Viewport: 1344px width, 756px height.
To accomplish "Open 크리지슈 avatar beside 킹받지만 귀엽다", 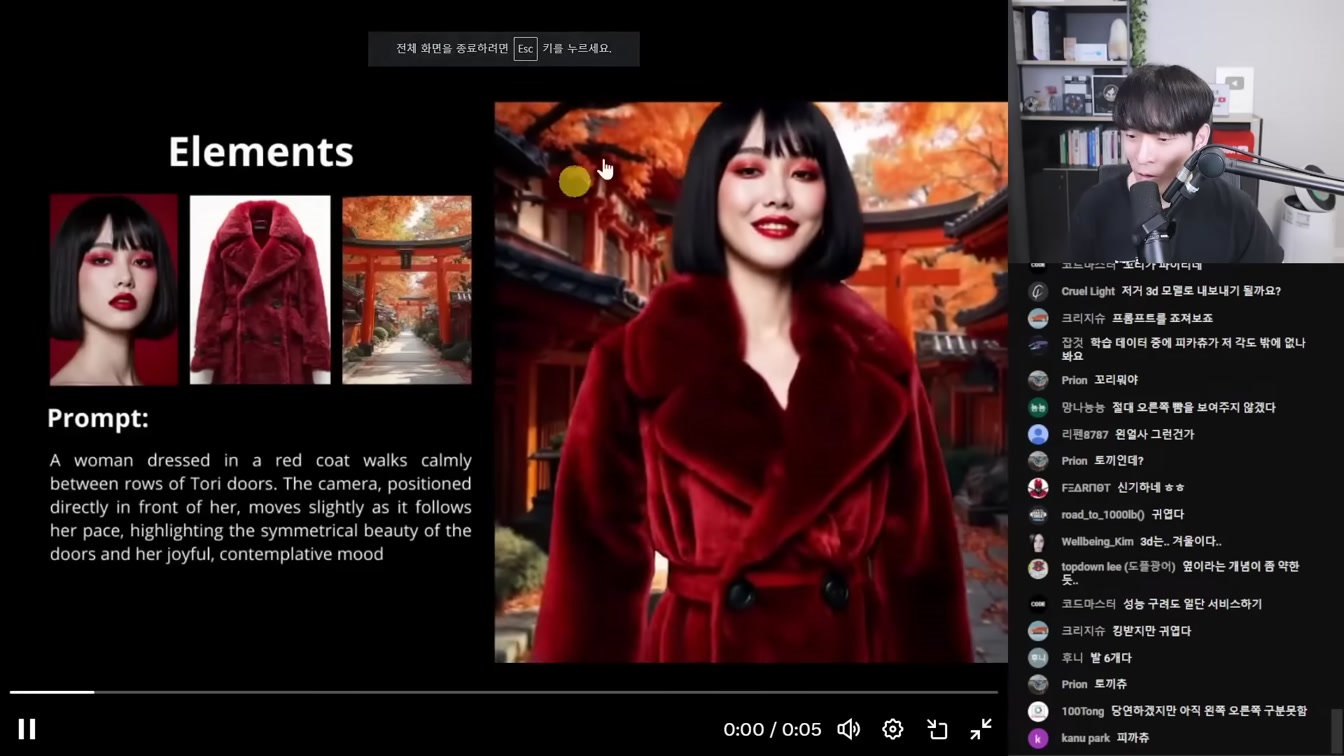I will [x=1038, y=631].
